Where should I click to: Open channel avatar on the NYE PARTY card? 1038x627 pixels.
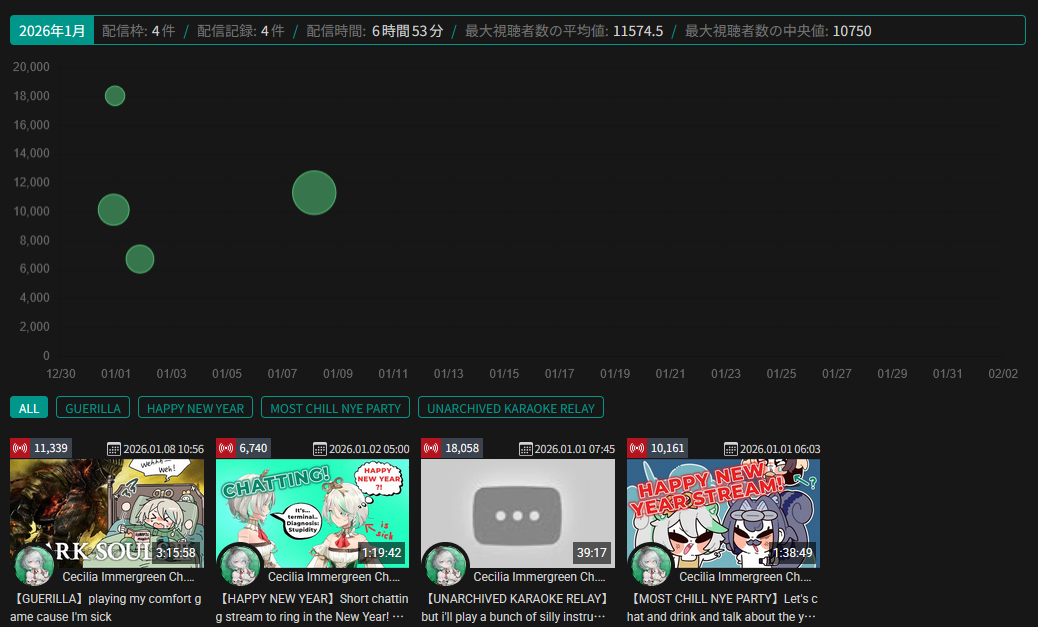click(x=651, y=566)
